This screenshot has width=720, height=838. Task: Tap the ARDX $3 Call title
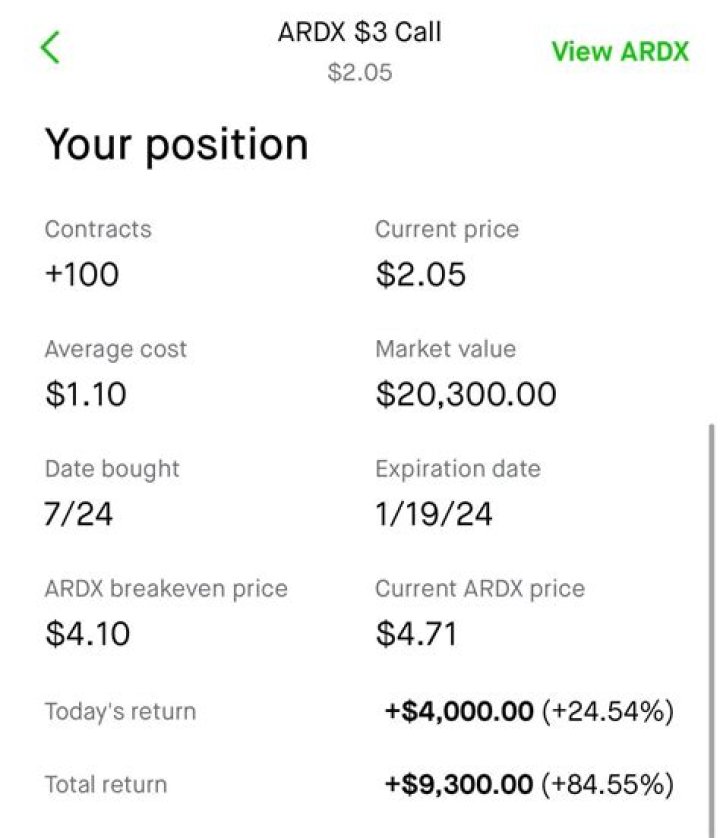coord(359,32)
